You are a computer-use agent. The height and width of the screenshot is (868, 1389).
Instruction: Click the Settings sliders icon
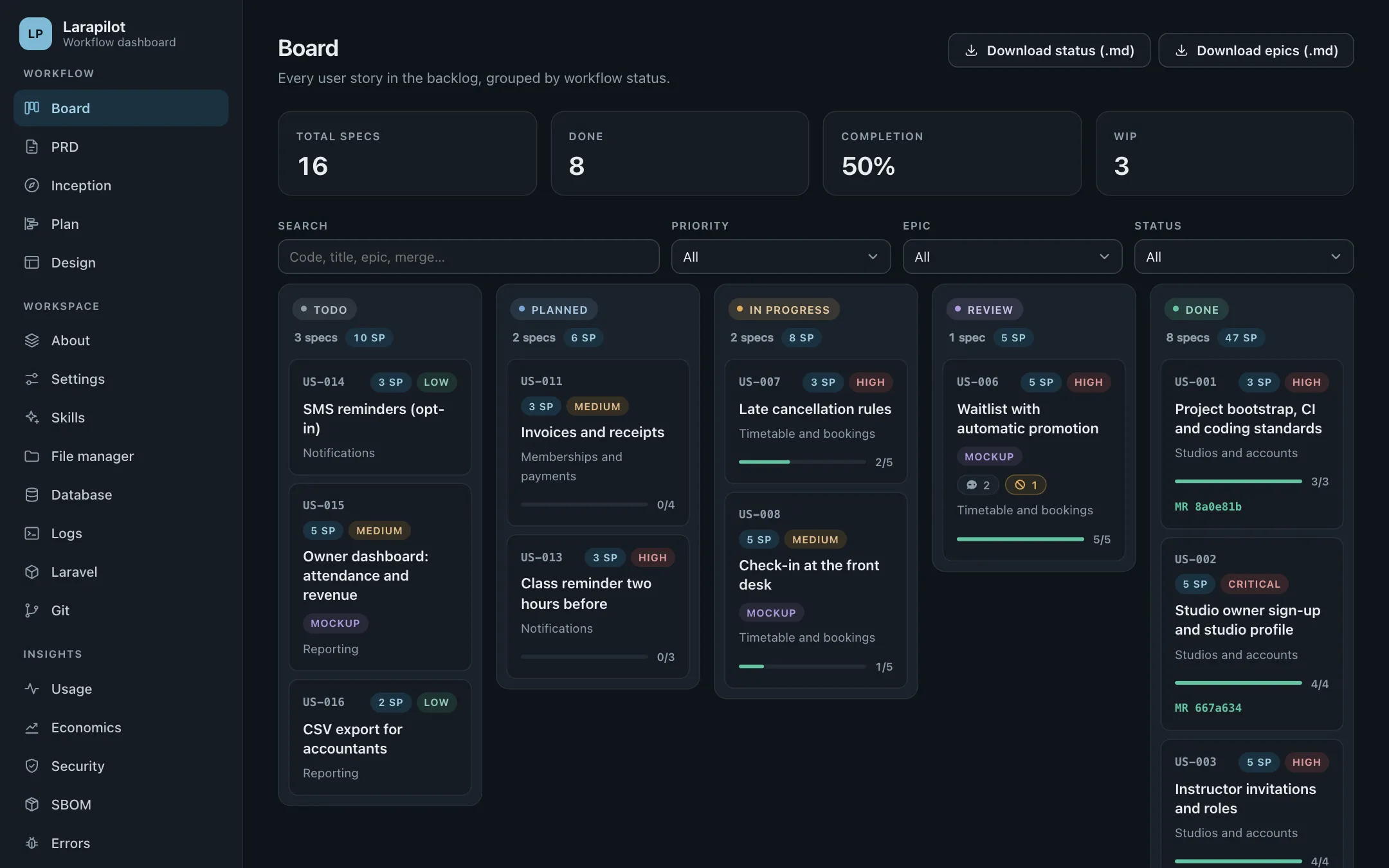tap(32, 379)
